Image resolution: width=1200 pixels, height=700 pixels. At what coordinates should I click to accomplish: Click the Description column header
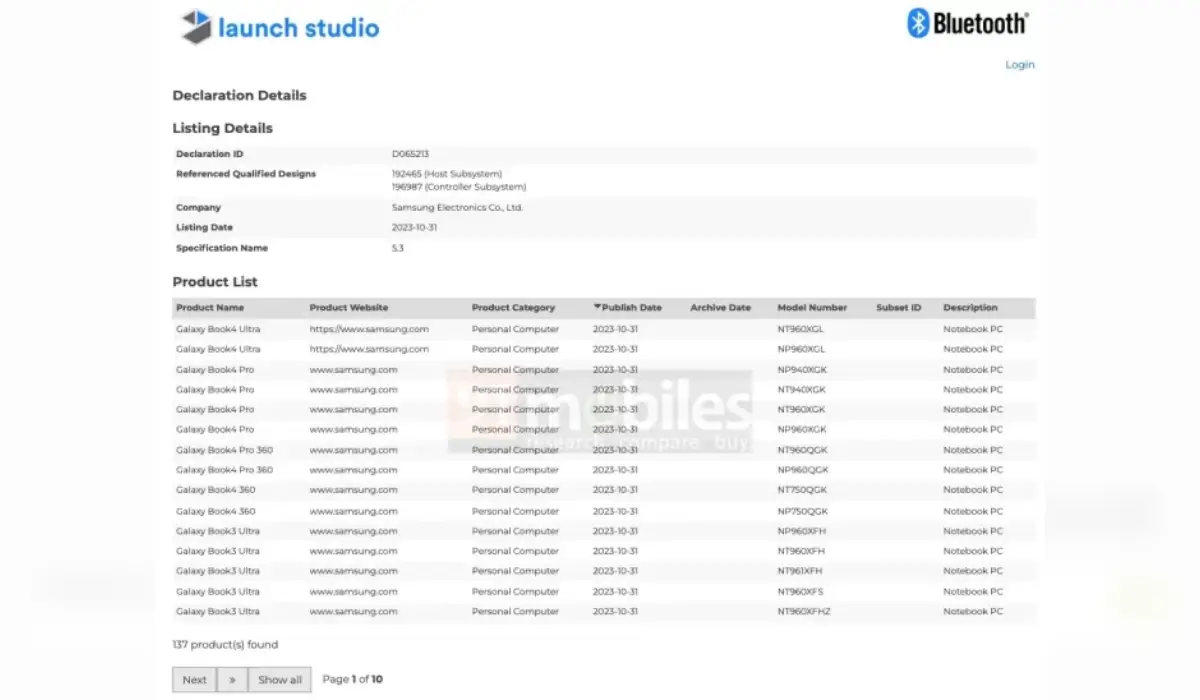(970, 308)
